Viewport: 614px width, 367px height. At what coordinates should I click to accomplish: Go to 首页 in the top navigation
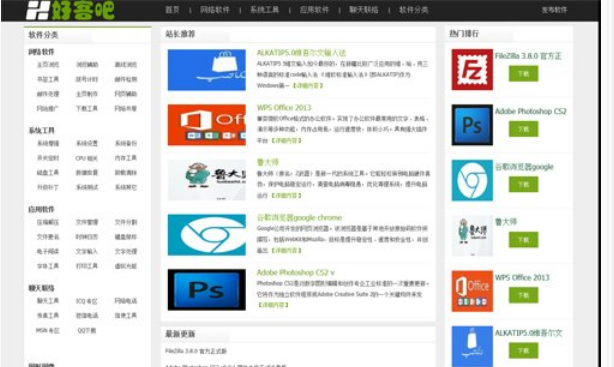point(172,10)
